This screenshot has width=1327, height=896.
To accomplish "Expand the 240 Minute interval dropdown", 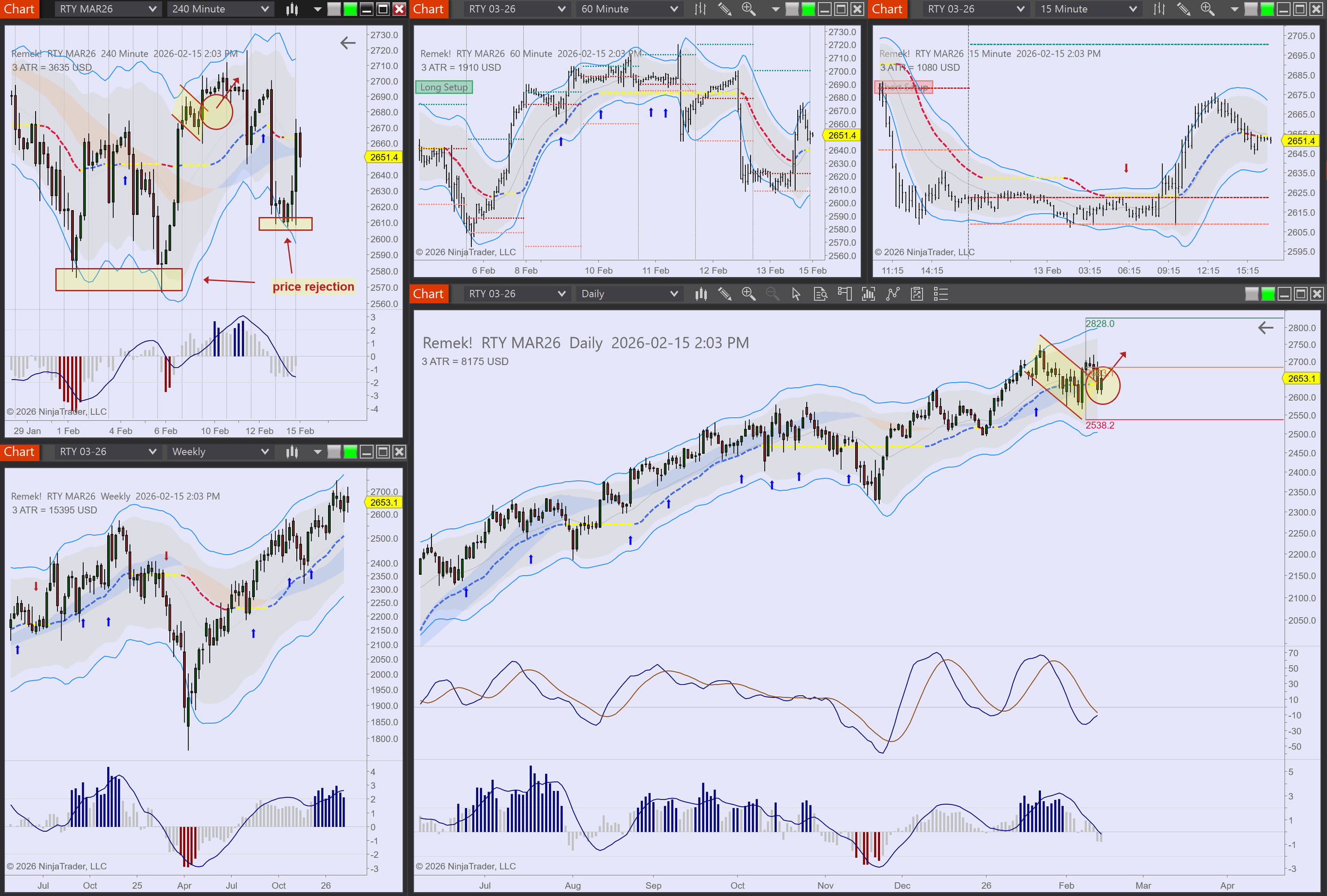I will (x=220, y=9).
